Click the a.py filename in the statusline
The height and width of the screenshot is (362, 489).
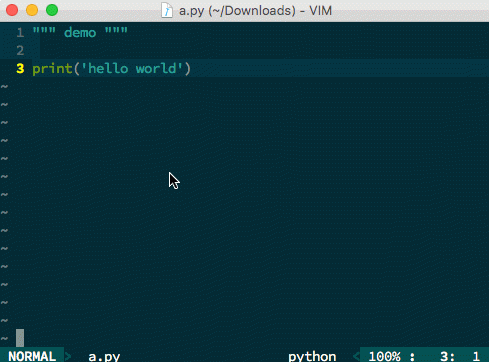[104, 357]
